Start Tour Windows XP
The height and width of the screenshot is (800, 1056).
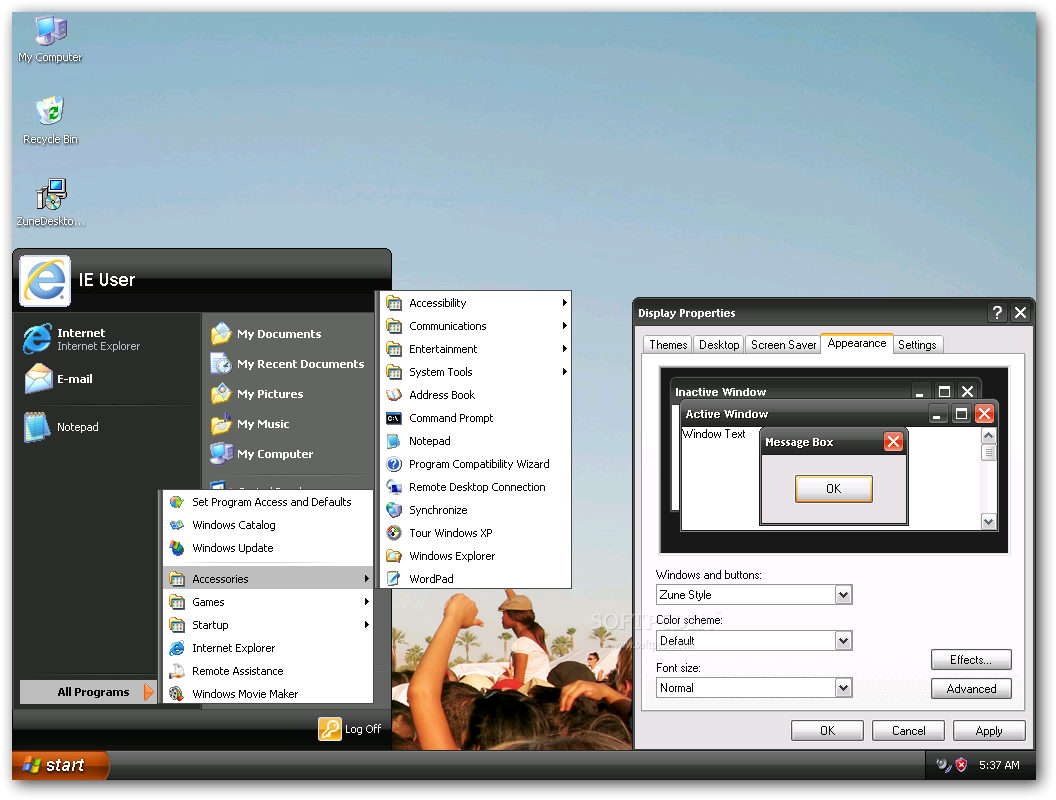click(x=475, y=533)
